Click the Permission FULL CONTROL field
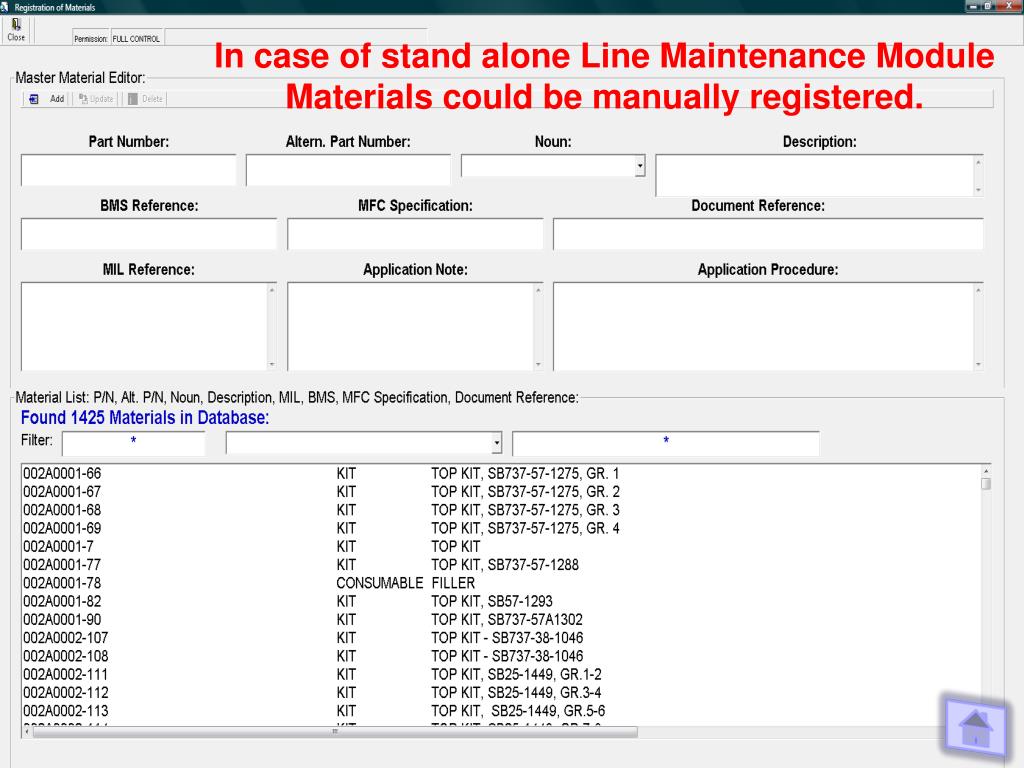Screen dimensions: 1024x768 click(137, 39)
